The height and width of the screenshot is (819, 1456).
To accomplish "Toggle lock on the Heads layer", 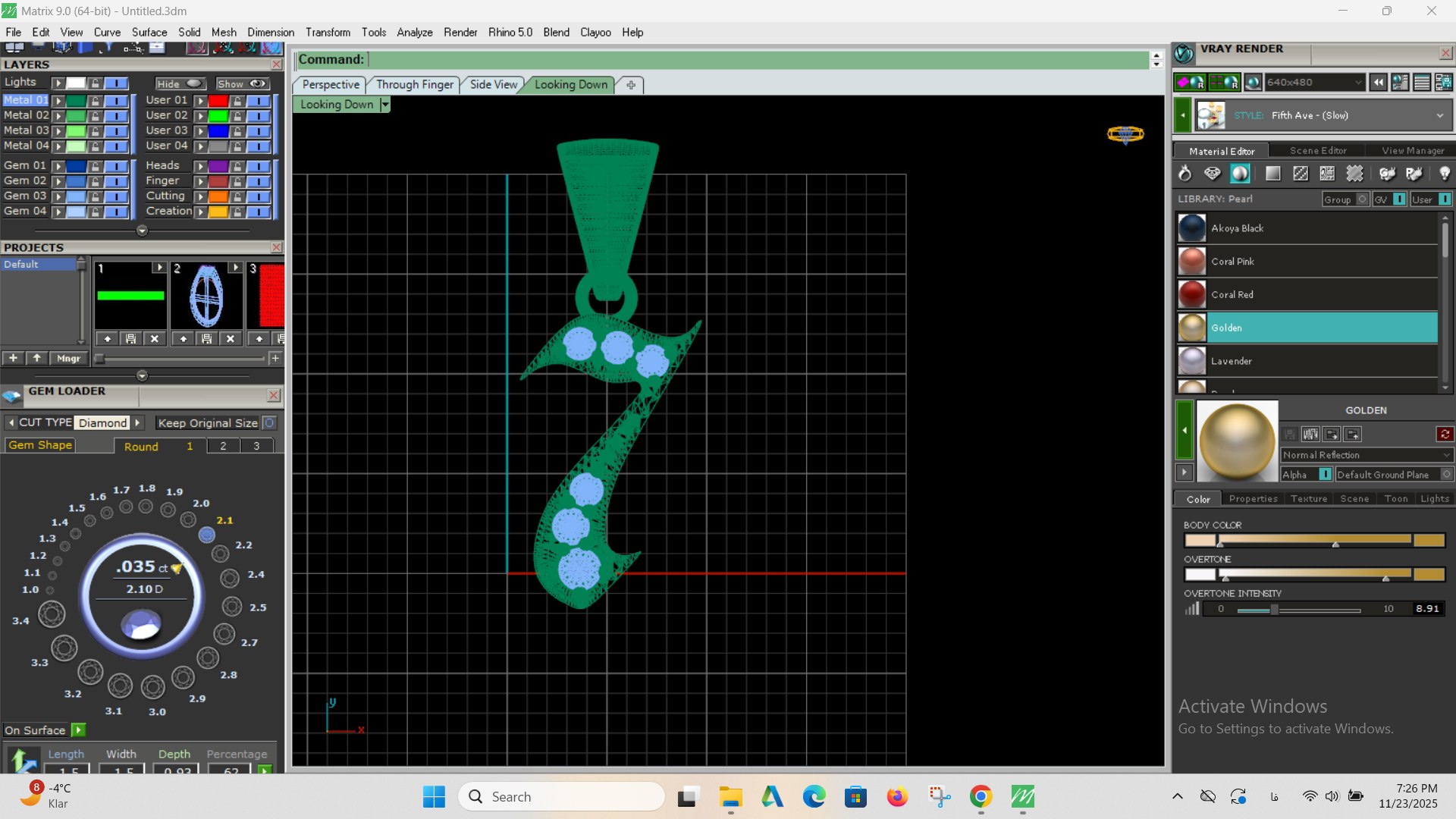I will (x=237, y=165).
